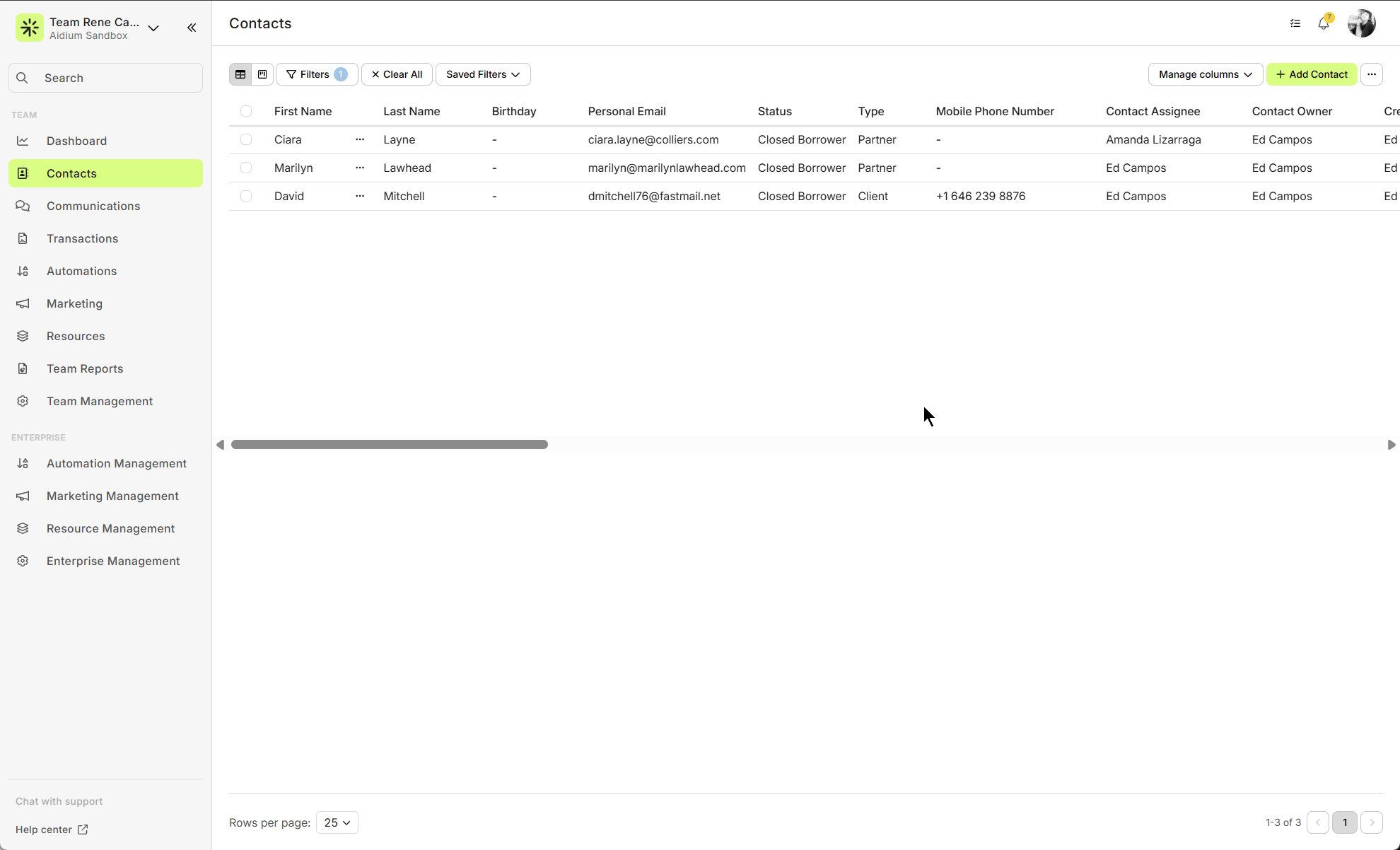
Task: Open the Dashboard from the sidebar
Action: pos(76,141)
